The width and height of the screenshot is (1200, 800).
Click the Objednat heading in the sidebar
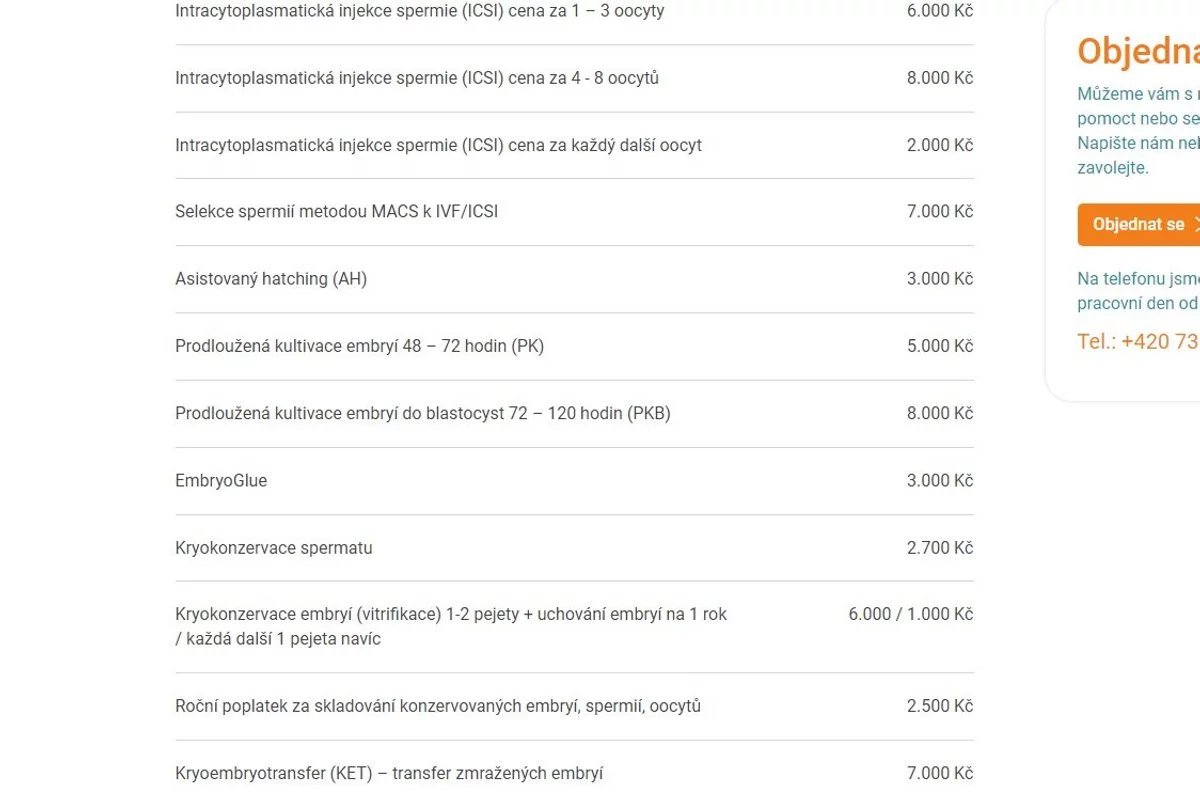(x=1138, y=51)
